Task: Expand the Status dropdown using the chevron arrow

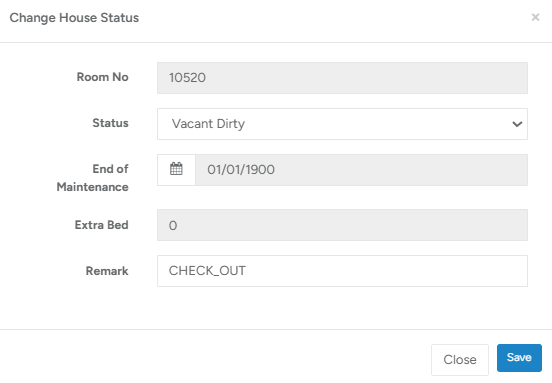Action: (x=517, y=124)
